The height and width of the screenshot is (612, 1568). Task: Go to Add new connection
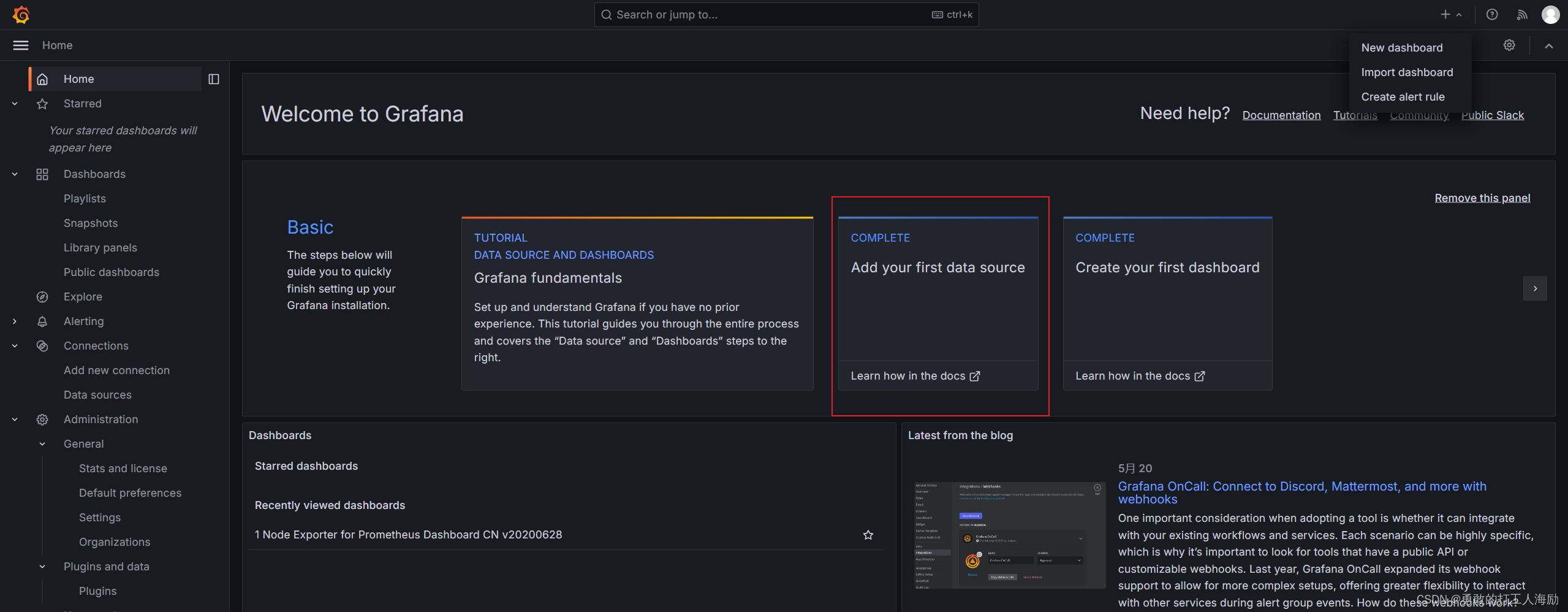[116, 370]
